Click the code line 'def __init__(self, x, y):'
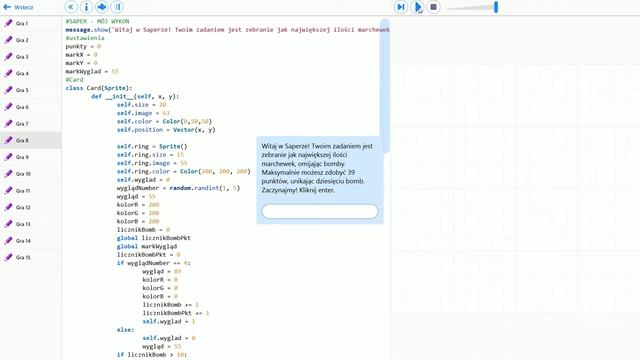 [135, 96]
